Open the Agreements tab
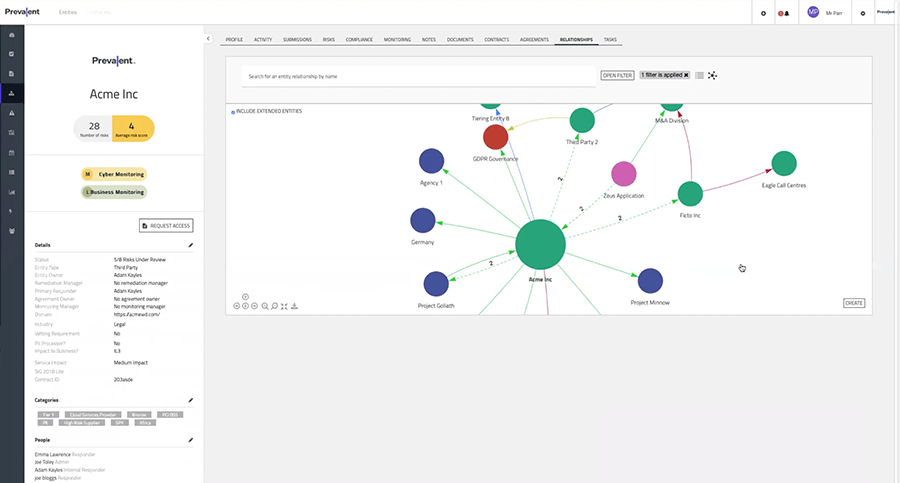This screenshot has width=900, height=483. pyautogui.click(x=534, y=40)
